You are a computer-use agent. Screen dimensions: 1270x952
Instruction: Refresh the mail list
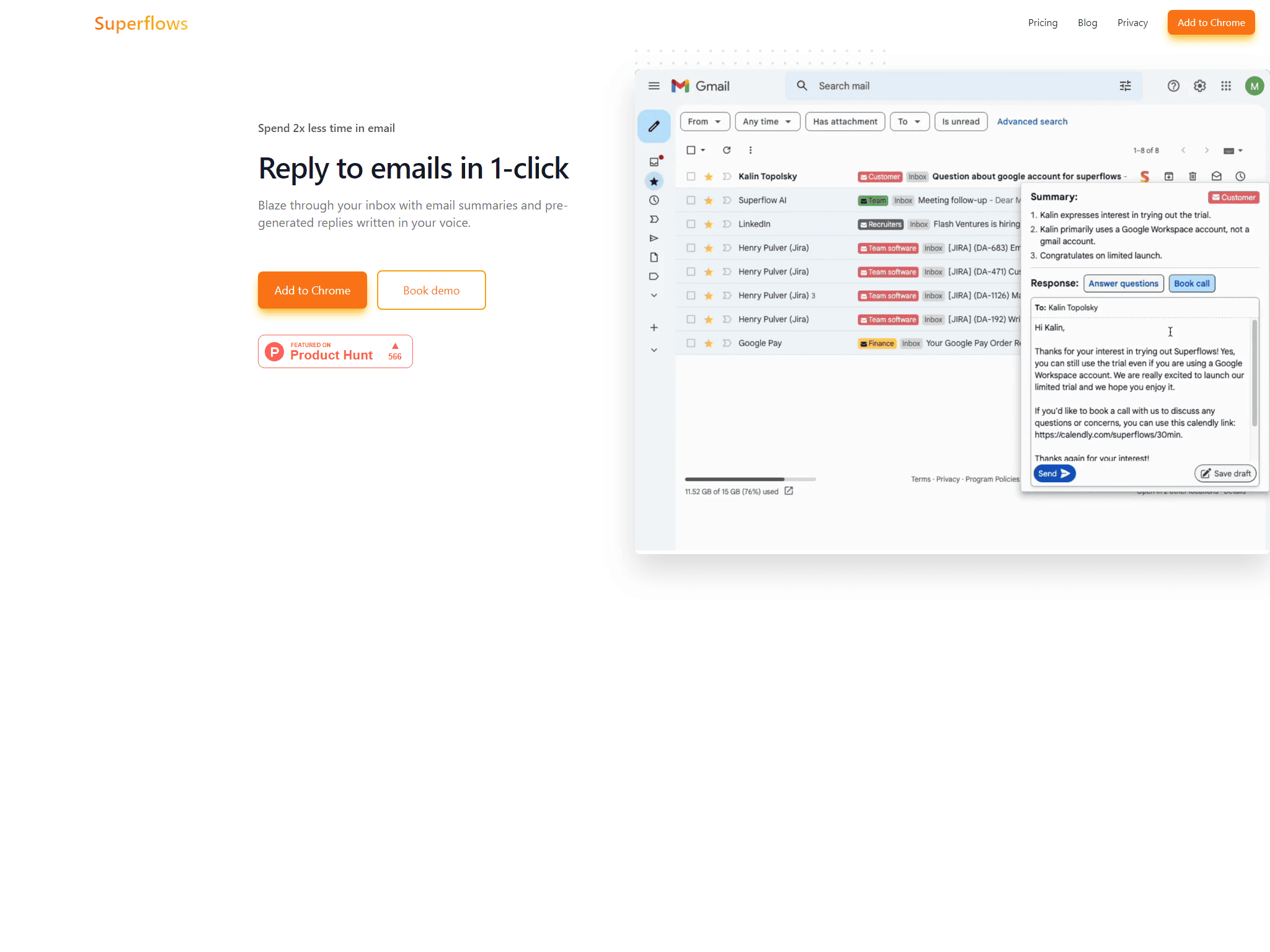[727, 150]
